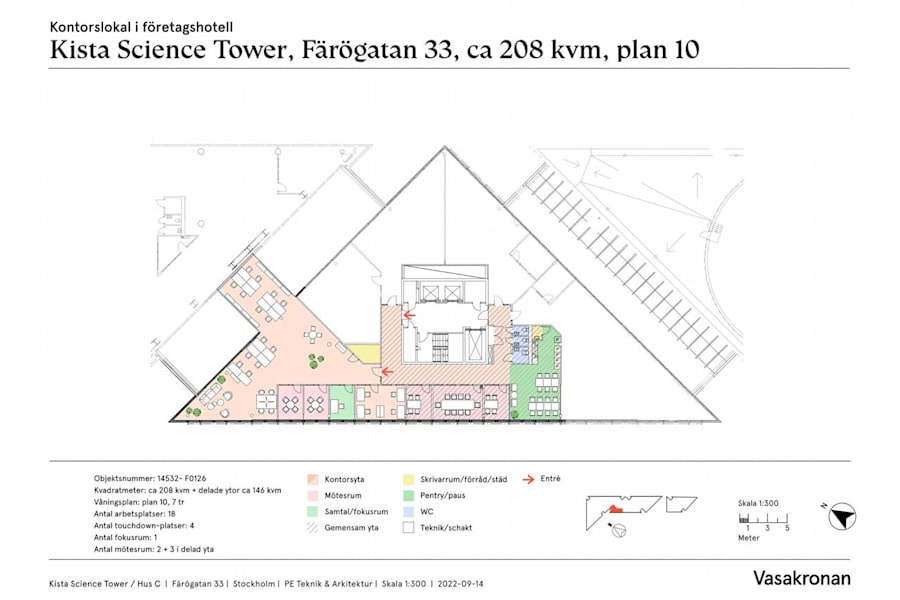Select the green Pentry/paus legend swatch
The width and height of the screenshot is (900, 600).
pyautogui.click(x=408, y=495)
